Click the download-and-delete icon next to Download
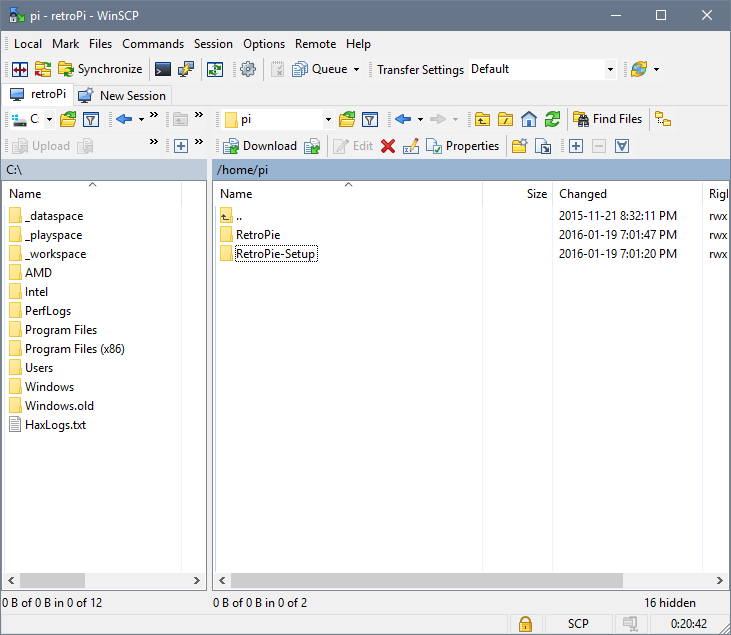The image size is (731, 635). pyautogui.click(x=312, y=146)
